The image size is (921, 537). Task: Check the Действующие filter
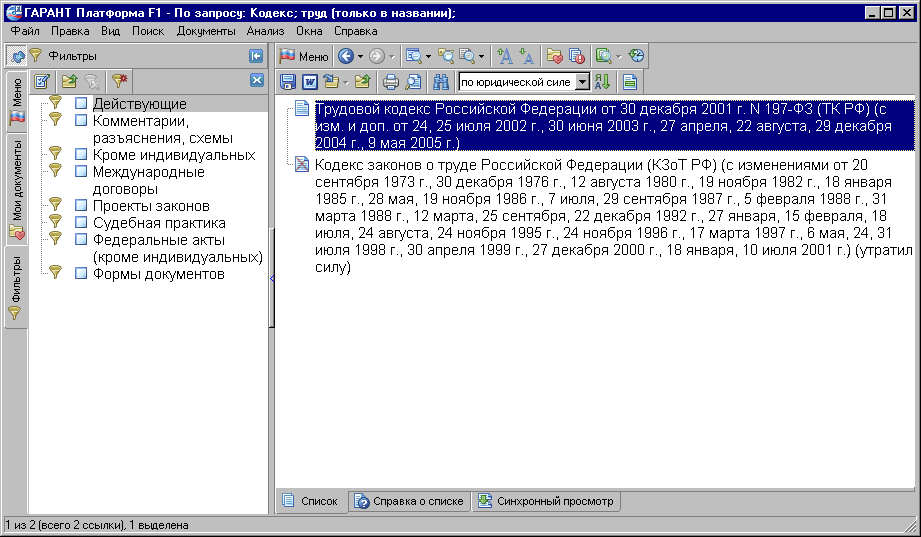(81, 103)
